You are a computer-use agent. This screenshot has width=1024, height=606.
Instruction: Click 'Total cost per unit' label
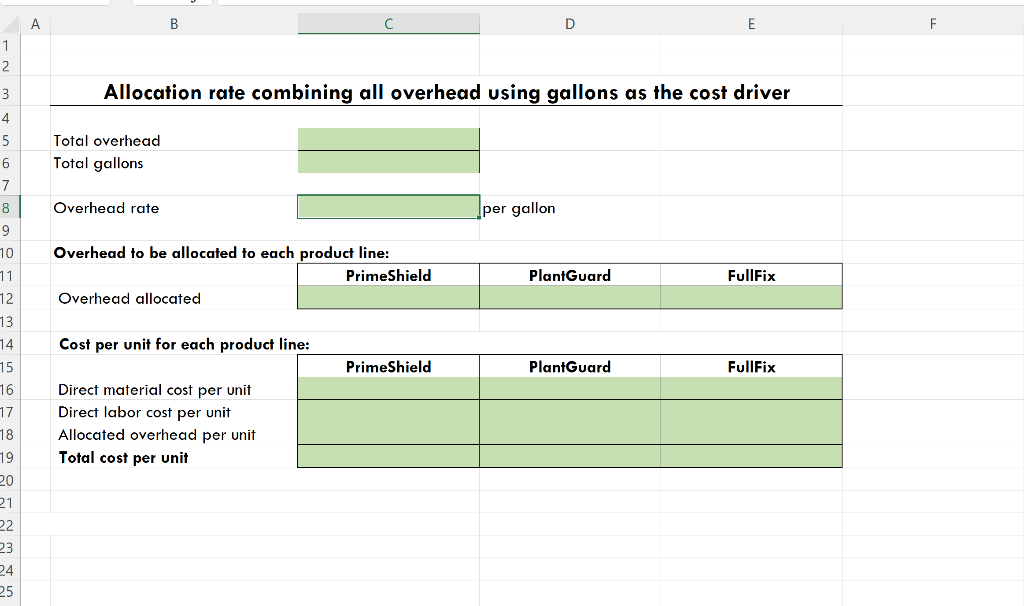click(123, 458)
